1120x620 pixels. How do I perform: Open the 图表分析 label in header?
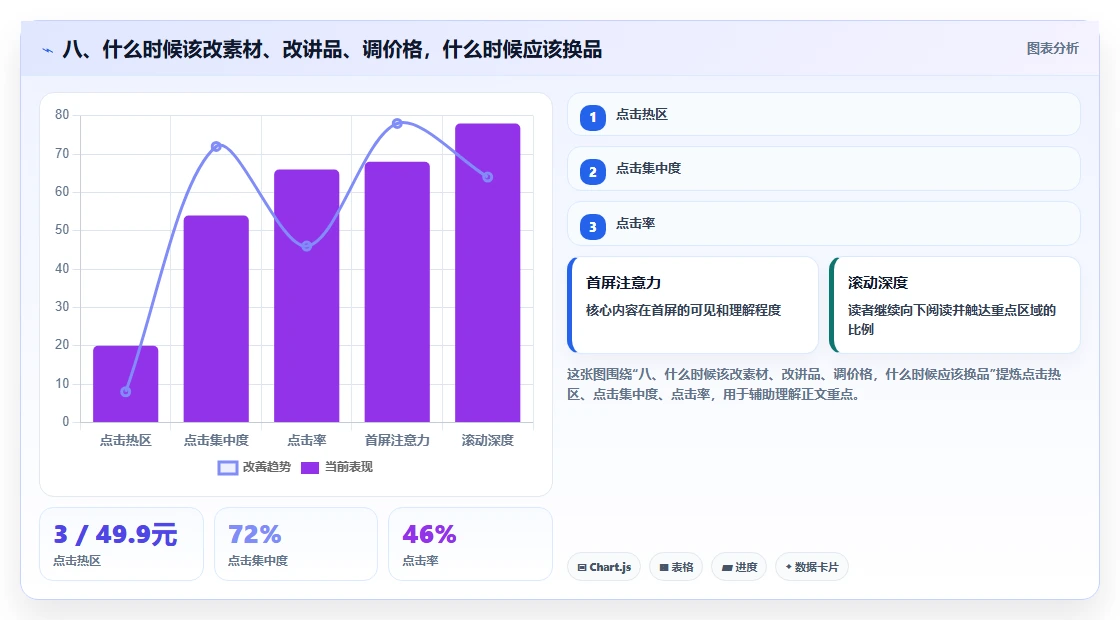1052,49
